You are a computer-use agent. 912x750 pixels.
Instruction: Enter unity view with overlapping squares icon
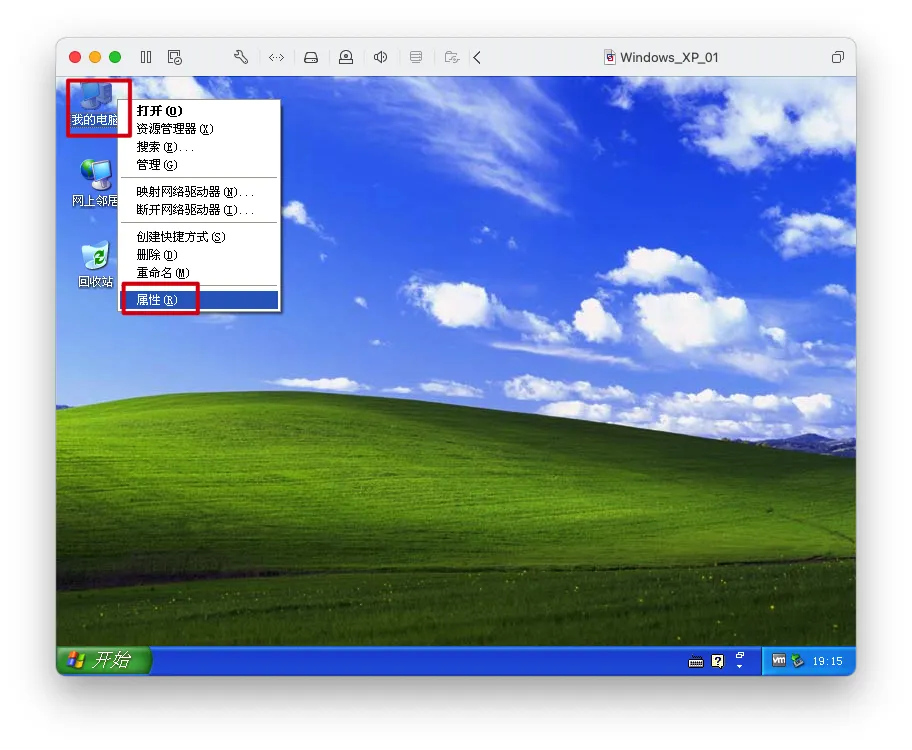pos(838,57)
